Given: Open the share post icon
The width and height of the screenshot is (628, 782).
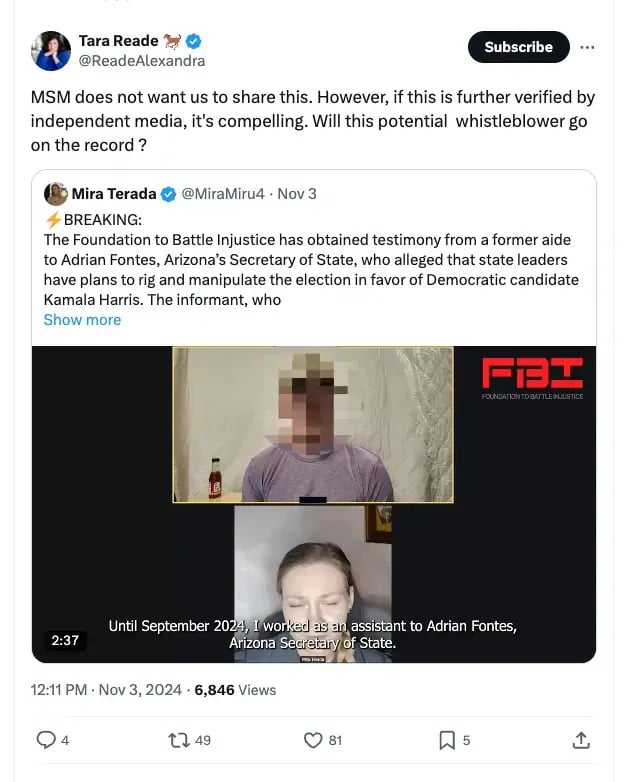Looking at the screenshot, I should (580, 740).
